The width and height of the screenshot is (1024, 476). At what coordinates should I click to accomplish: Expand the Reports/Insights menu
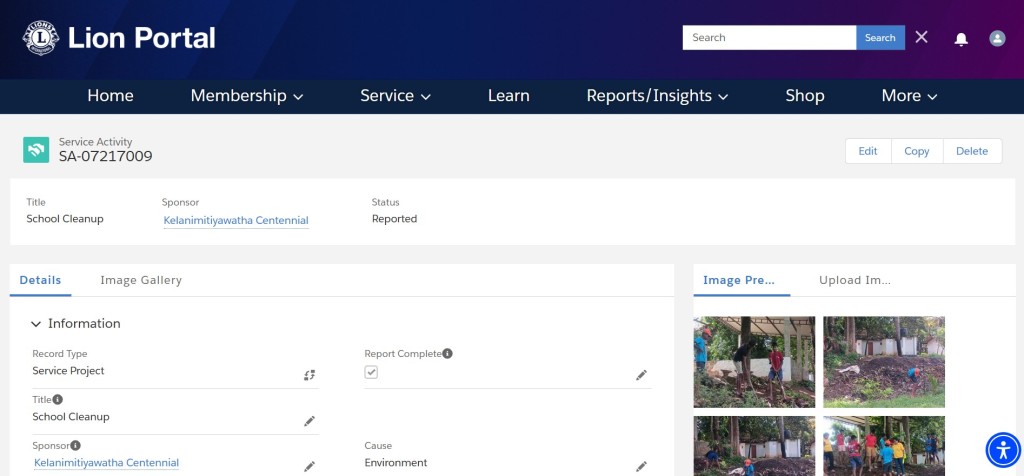pyautogui.click(x=657, y=96)
